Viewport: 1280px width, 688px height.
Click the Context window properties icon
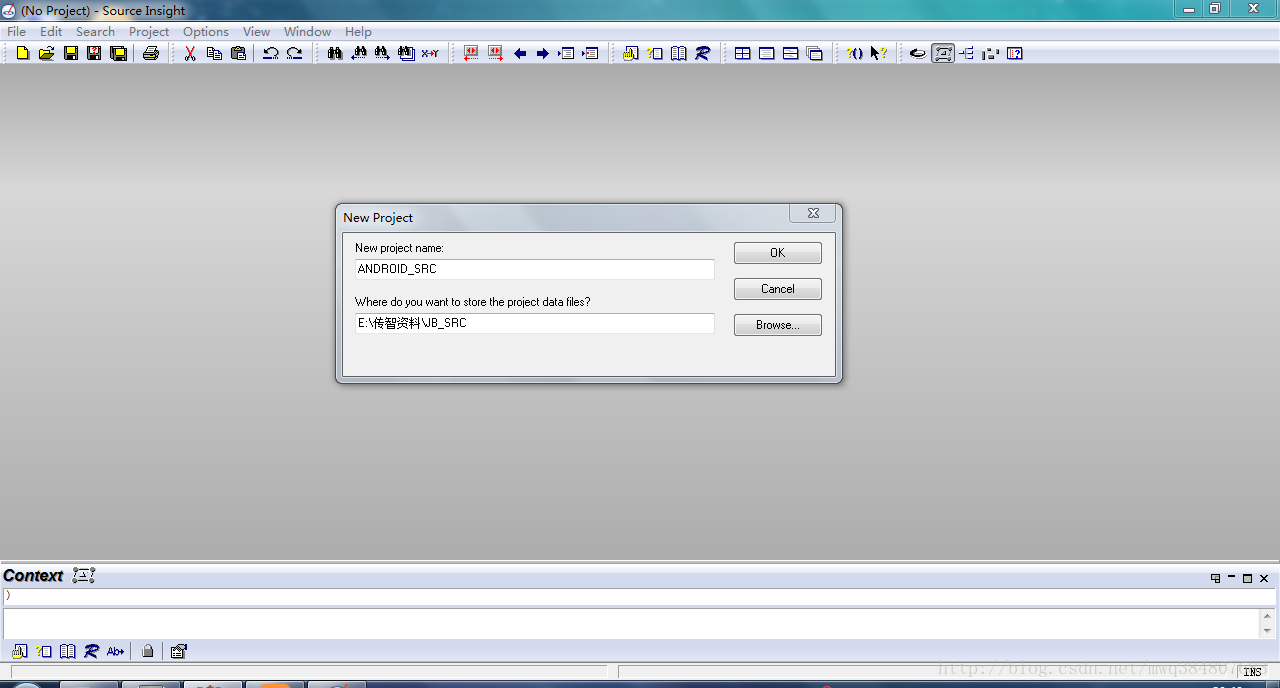(179, 651)
